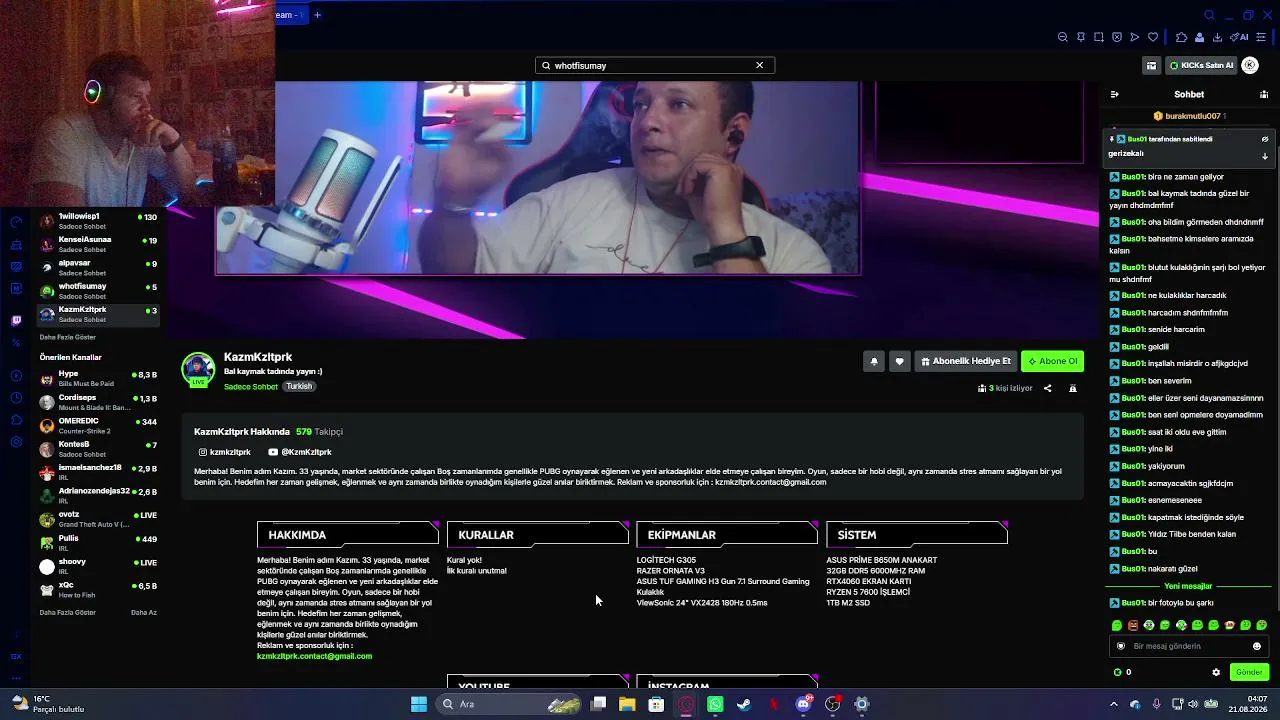The height and width of the screenshot is (720, 1280).
Task: Open the chat leaderboard icon beside Sohbet
Action: 1264,94
